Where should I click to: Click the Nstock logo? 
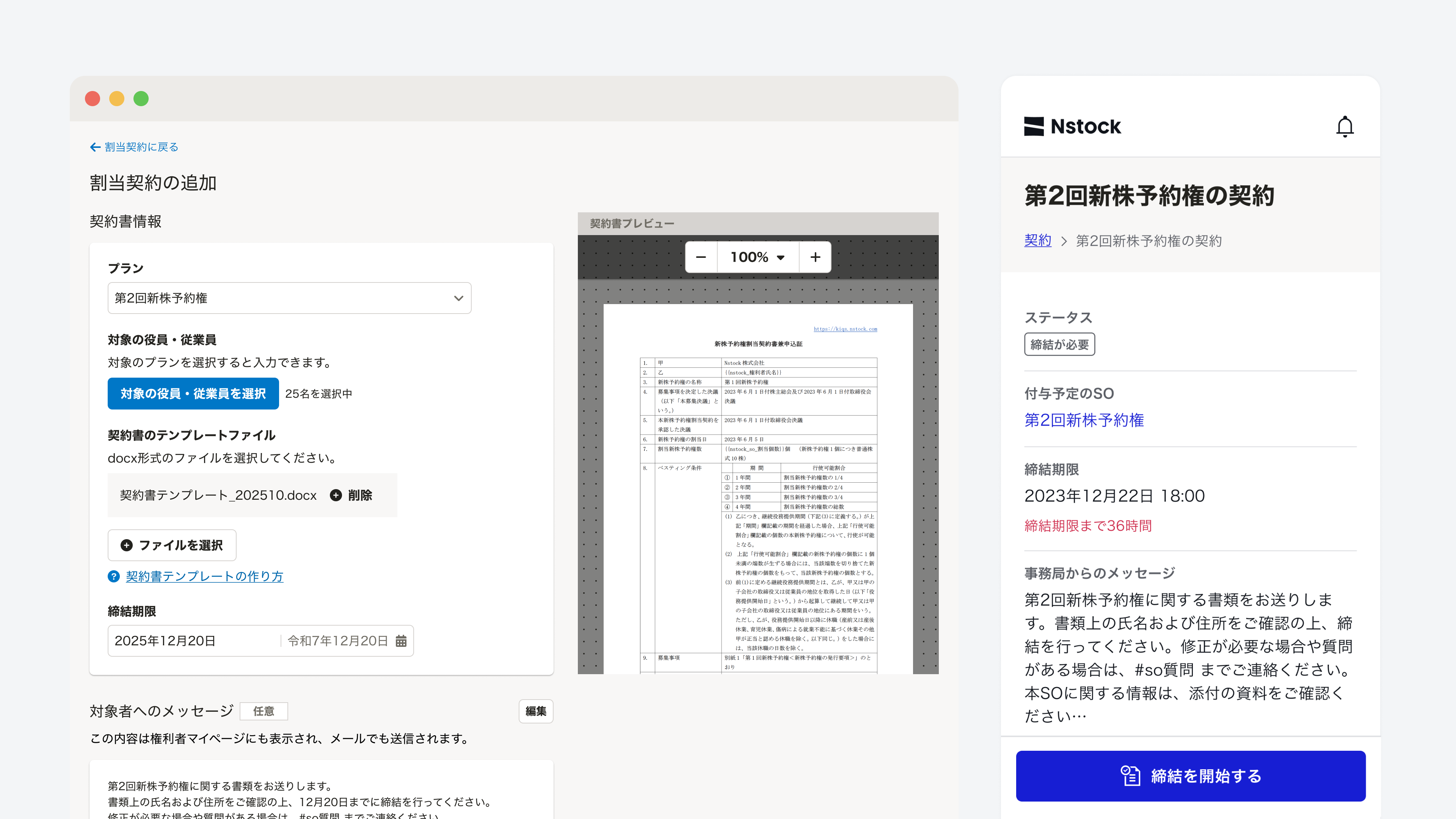pyautogui.click(x=1072, y=127)
